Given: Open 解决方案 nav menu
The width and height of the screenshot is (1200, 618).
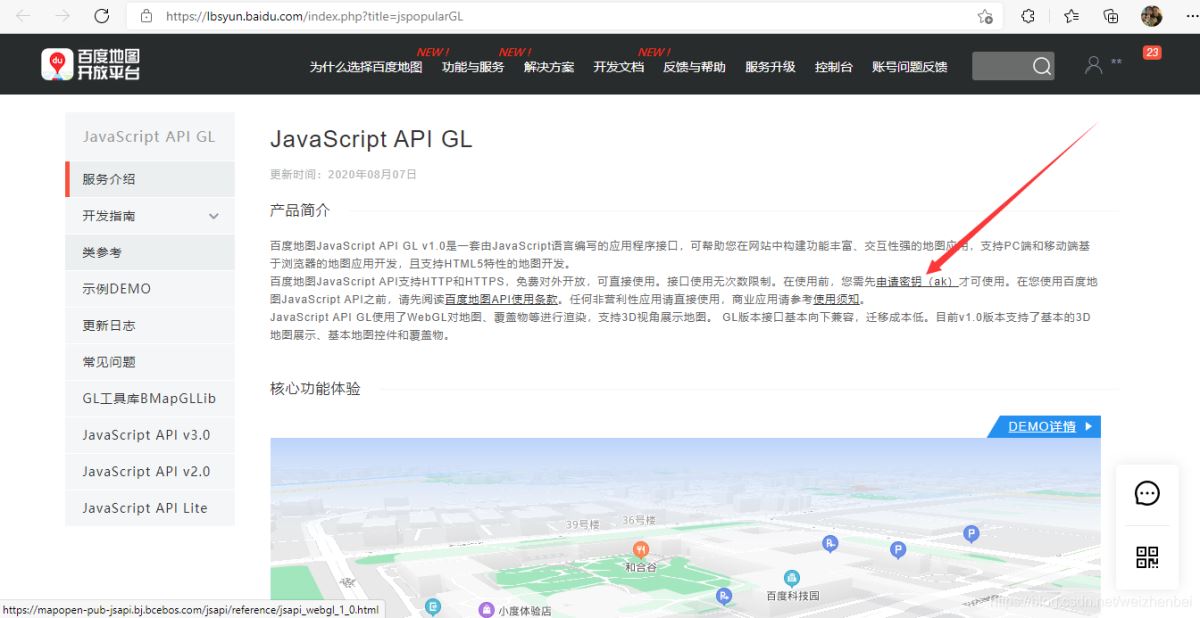Looking at the screenshot, I should tap(549, 67).
